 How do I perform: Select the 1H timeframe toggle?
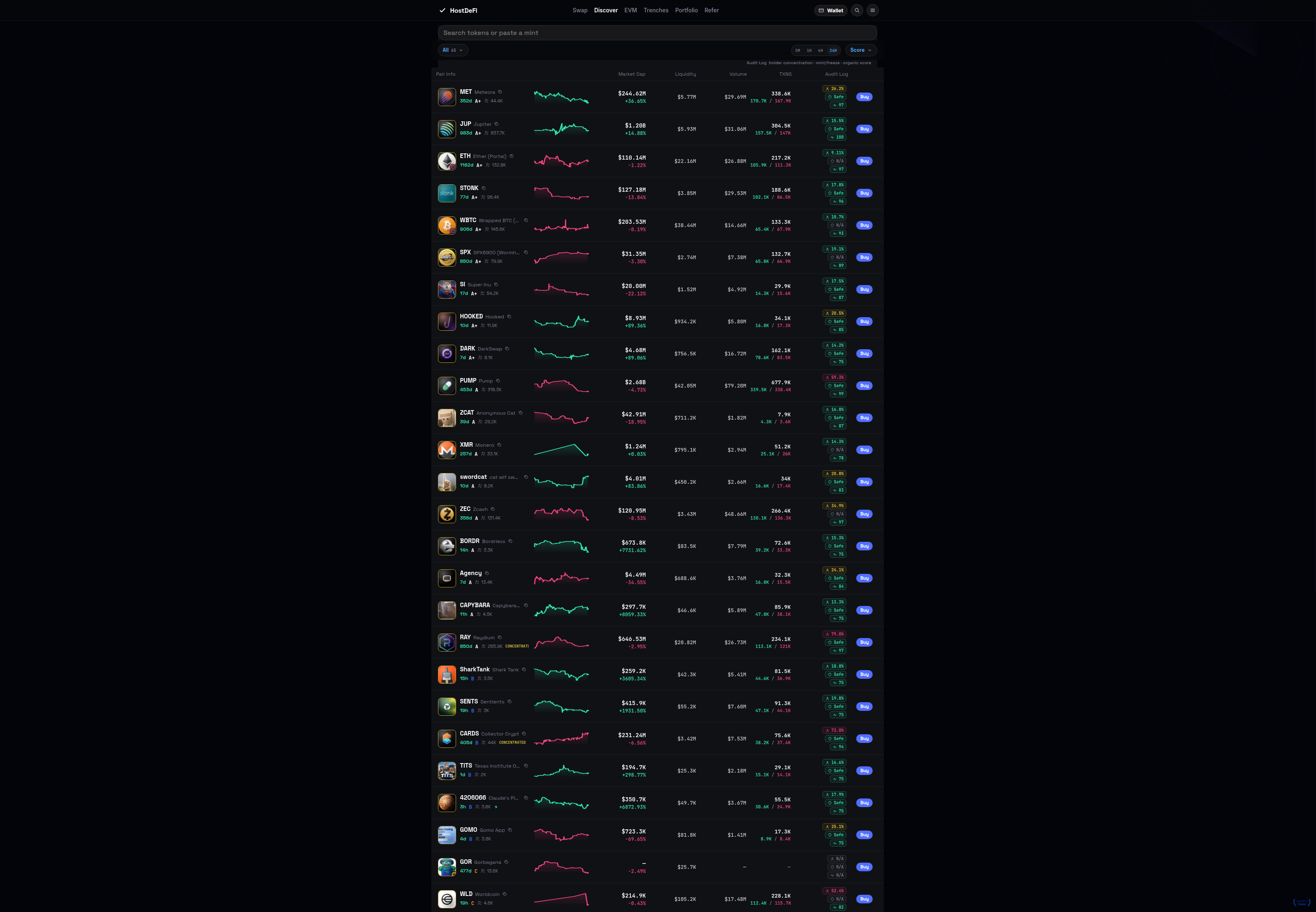click(809, 50)
